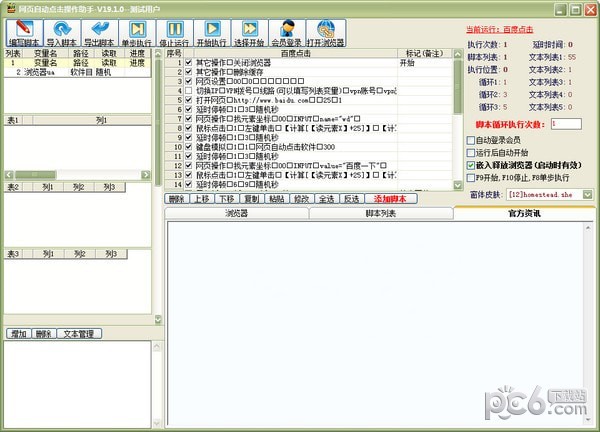The width and height of the screenshot is (600, 432).
Task: Click left panel scroll down arrow
Action: (158, 320)
